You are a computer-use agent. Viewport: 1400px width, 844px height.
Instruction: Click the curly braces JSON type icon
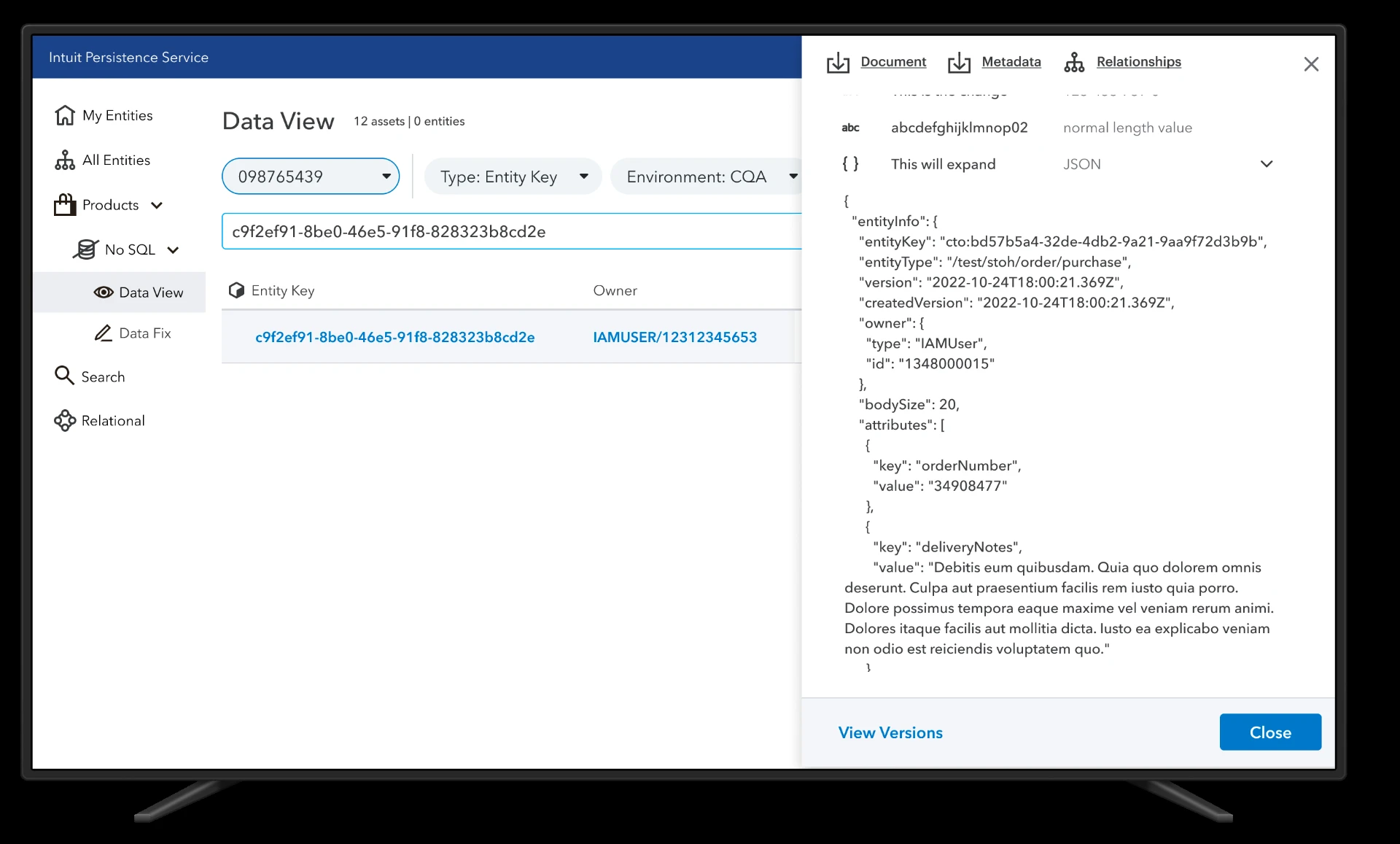coord(850,163)
